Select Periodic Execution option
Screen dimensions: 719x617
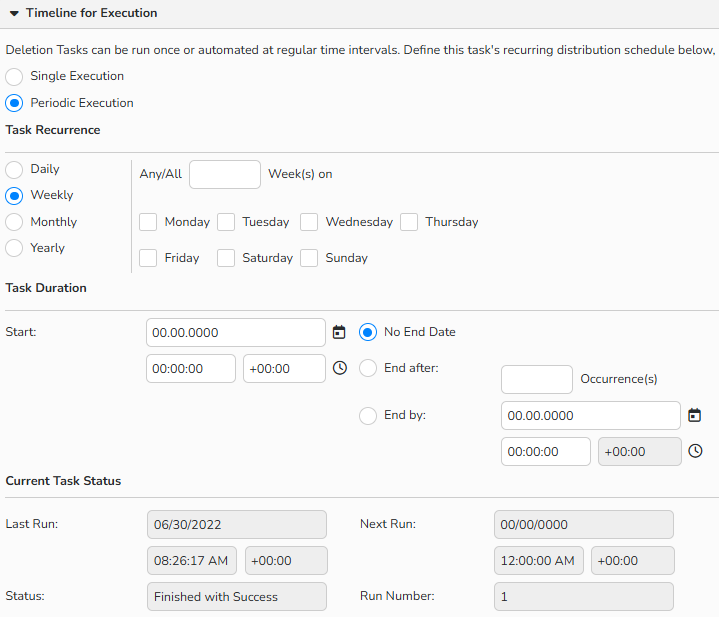tap(14, 103)
